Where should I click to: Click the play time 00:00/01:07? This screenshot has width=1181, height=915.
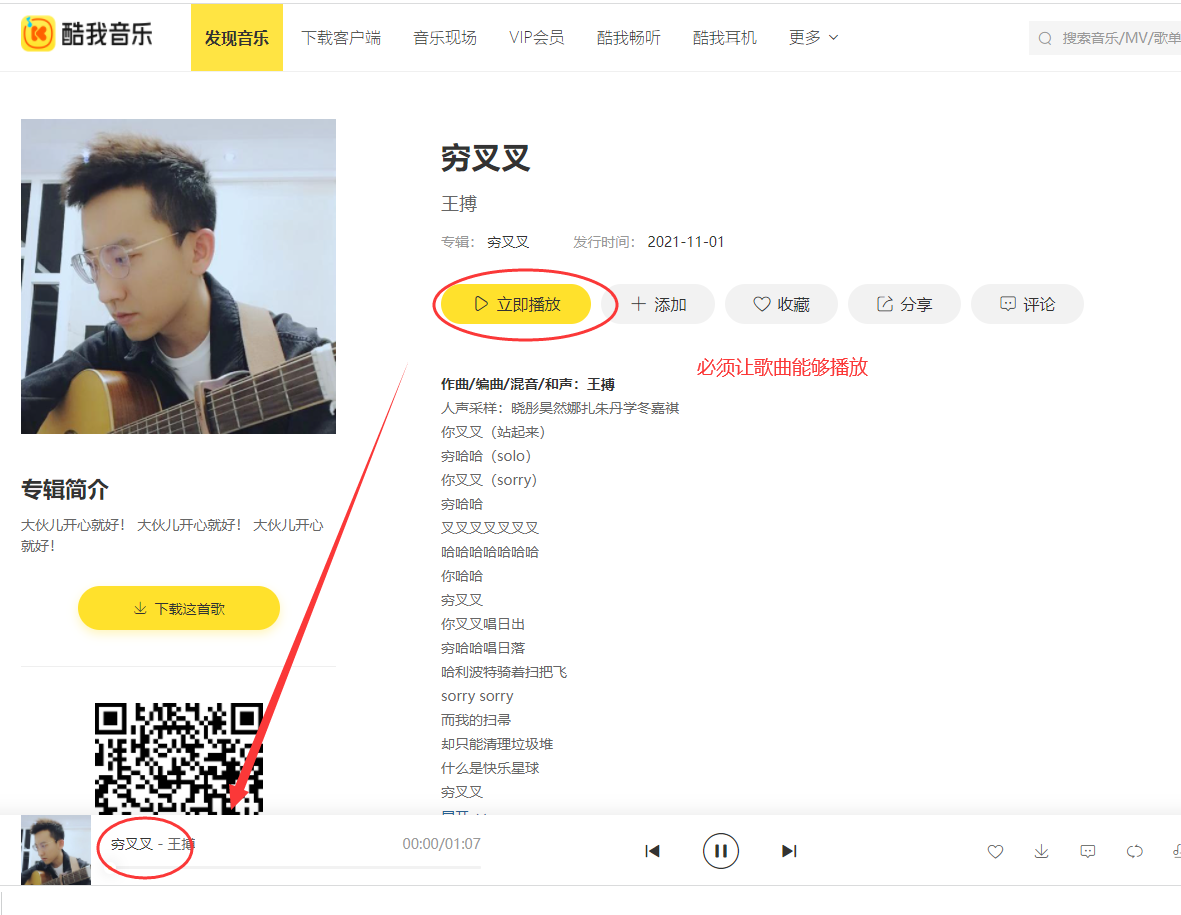pos(441,843)
